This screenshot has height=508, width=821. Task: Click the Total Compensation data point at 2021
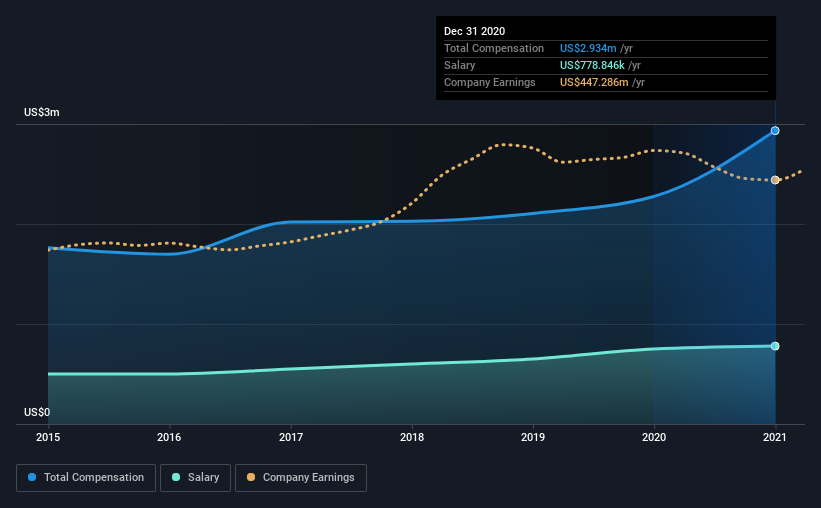[775, 131]
